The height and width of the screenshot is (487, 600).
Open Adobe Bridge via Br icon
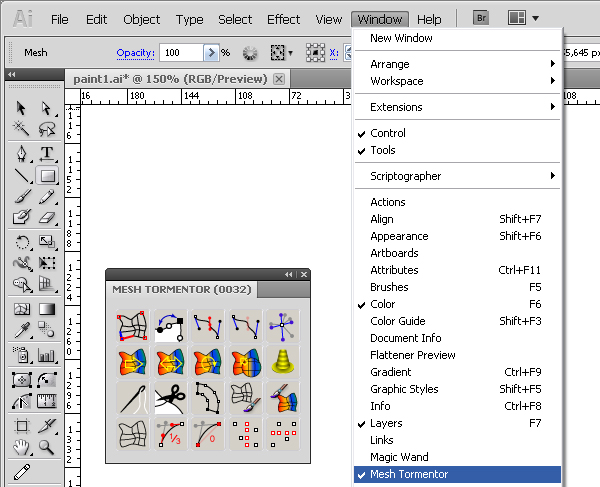coord(481,18)
